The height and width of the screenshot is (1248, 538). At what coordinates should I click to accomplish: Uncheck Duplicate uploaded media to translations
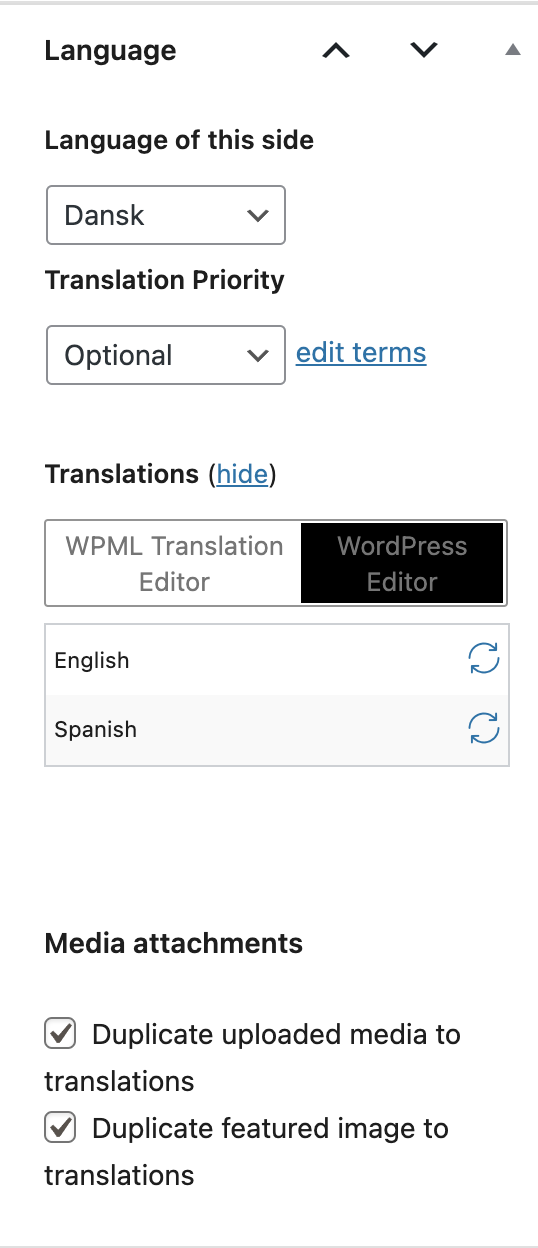pos(61,1034)
